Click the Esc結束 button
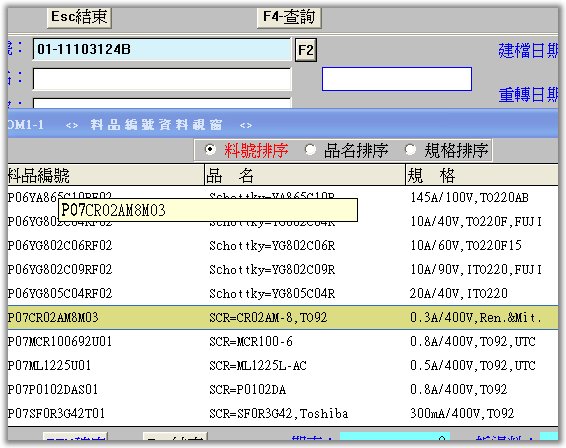The height and width of the screenshot is (448, 566). [x=79, y=17]
